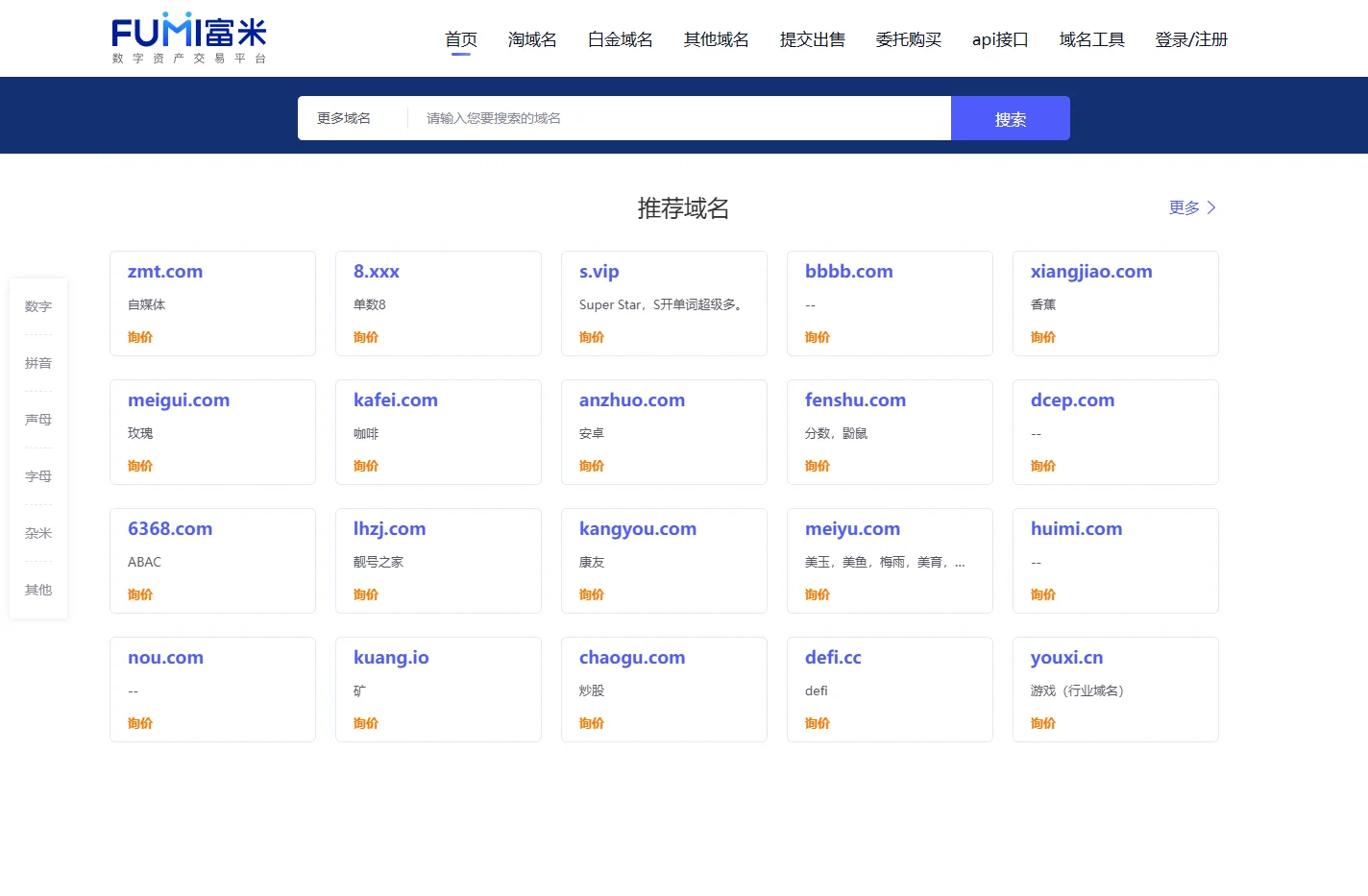Open the bbbb.com domain link
The width and height of the screenshot is (1368, 896).
click(x=849, y=272)
